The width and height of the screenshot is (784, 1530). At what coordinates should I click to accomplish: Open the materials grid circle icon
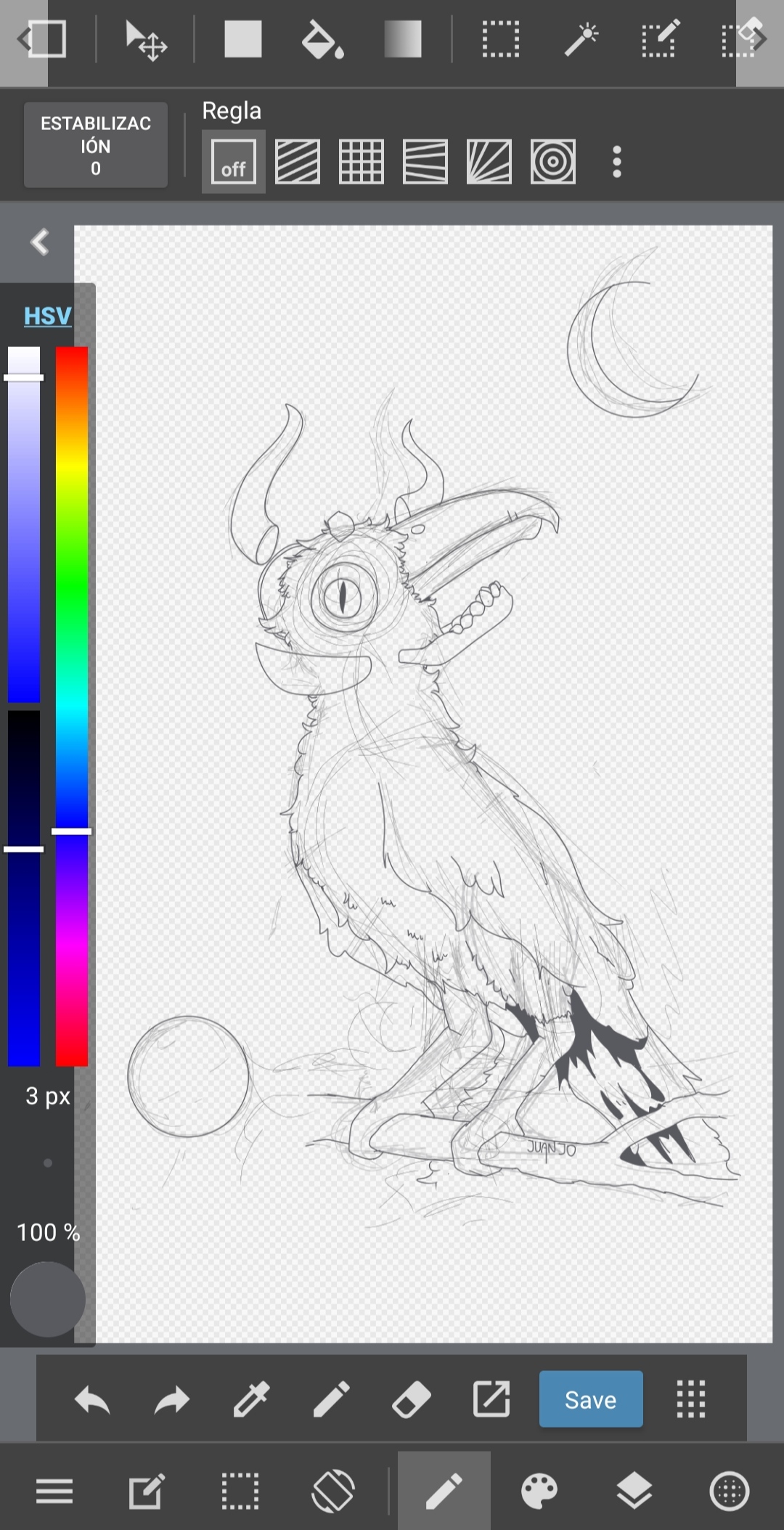click(730, 1492)
